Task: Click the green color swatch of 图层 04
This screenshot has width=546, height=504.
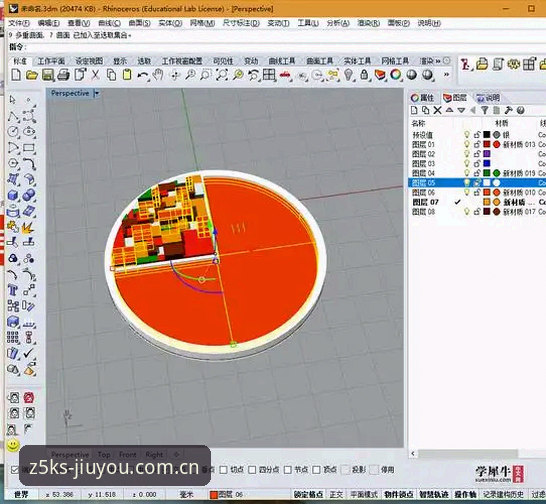Action: (487, 173)
